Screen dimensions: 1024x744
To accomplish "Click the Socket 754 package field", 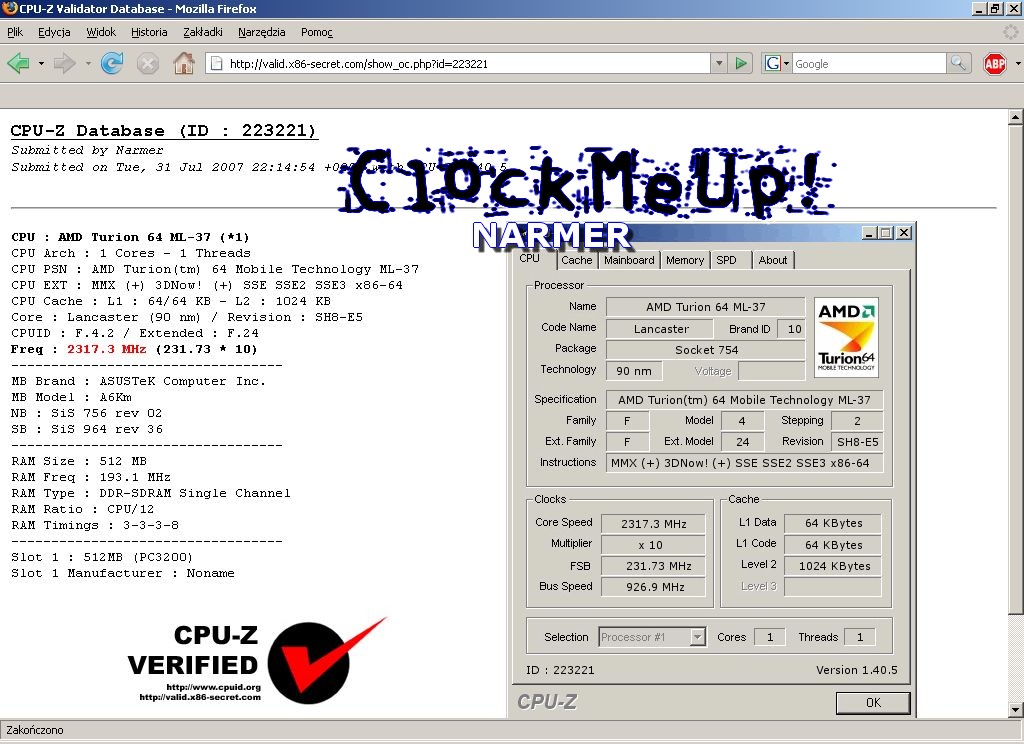I will [x=706, y=350].
